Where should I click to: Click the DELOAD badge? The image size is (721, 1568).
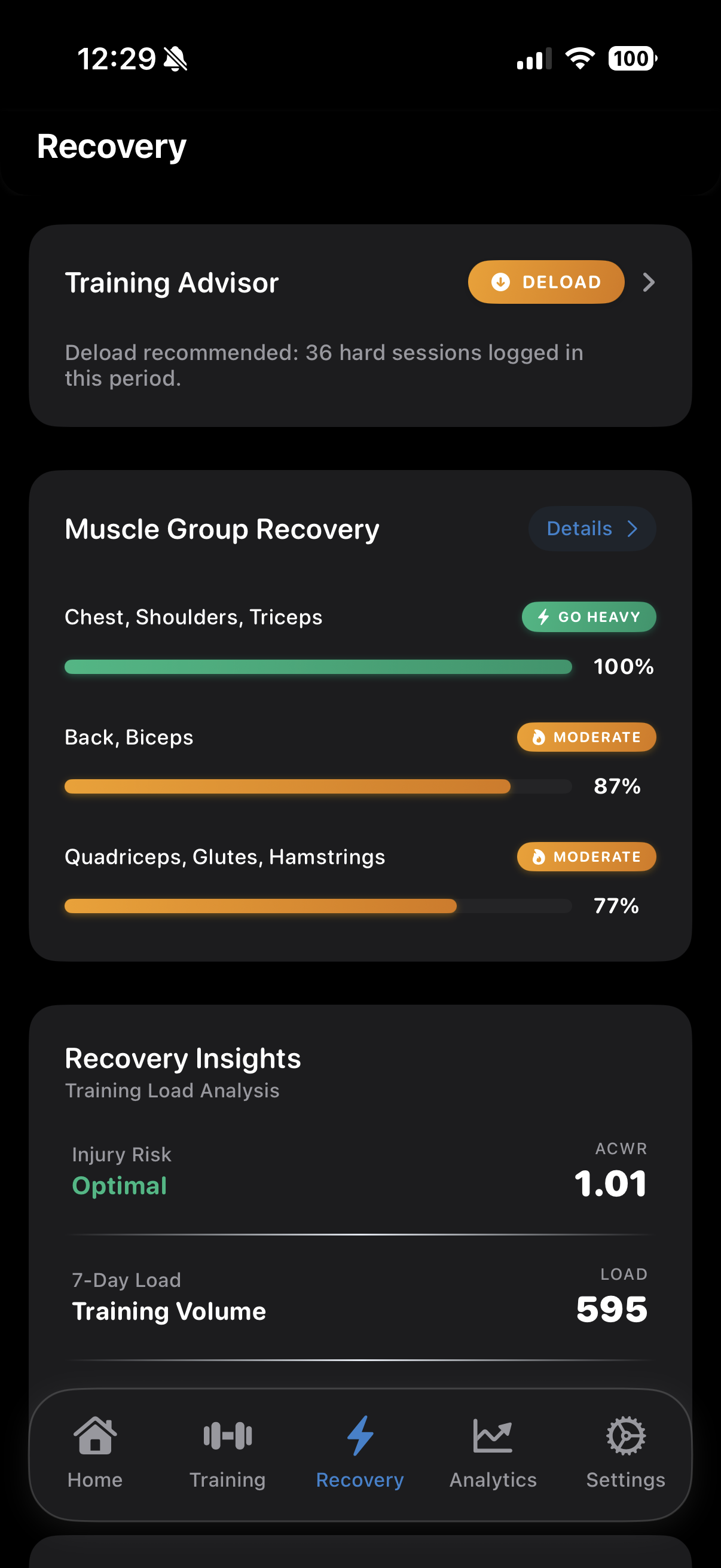click(x=546, y=282)
